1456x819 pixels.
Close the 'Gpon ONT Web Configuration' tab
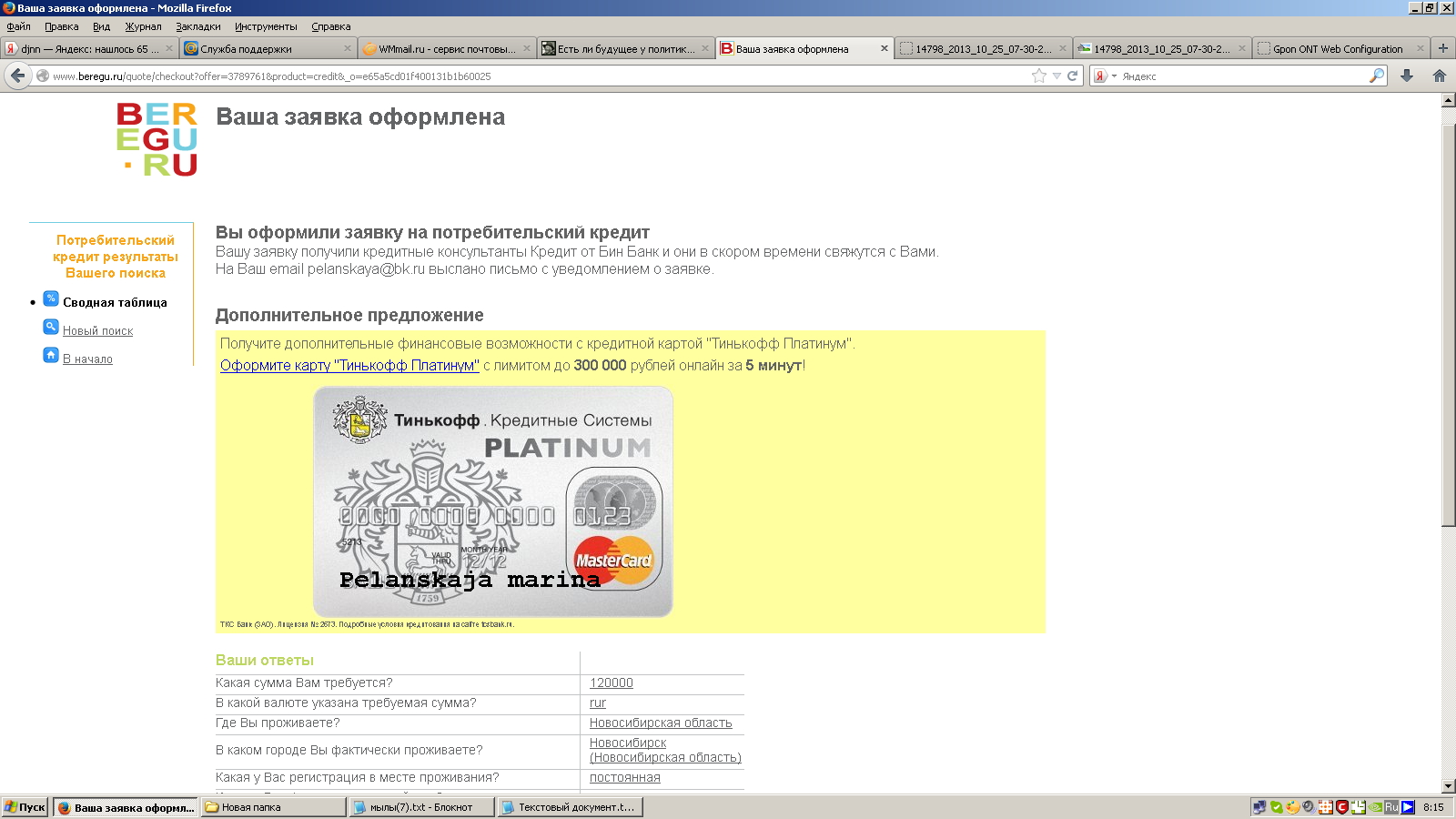(1420, 48)
